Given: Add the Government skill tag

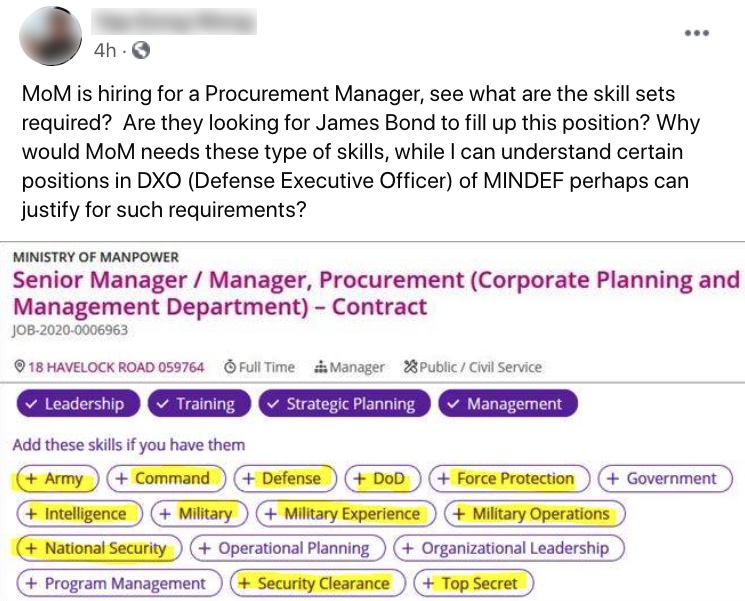Looking at the screenshot, I should click(665, 478).
